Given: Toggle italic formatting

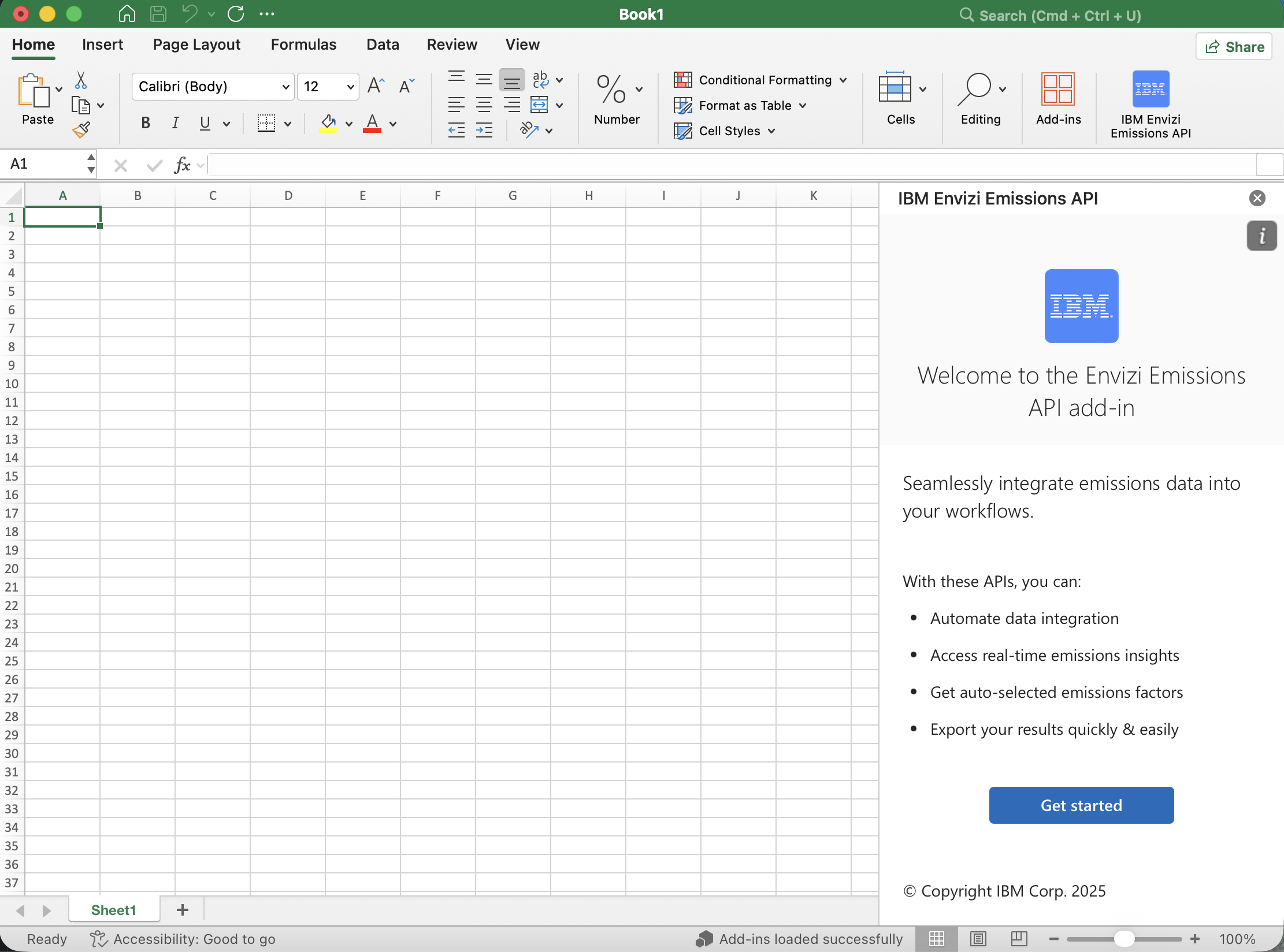Looking at the screenshot, I should pos(175,123).
